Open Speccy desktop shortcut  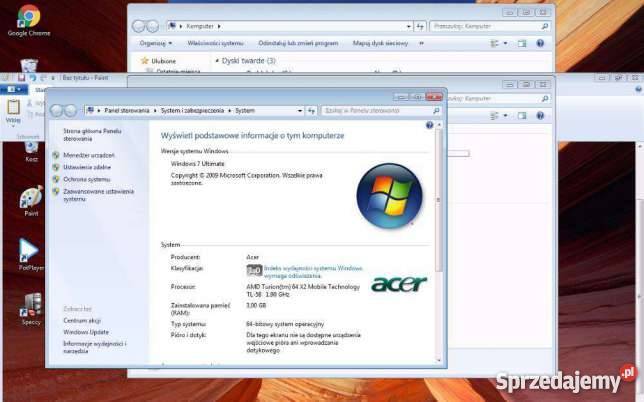tap(30, 306)
